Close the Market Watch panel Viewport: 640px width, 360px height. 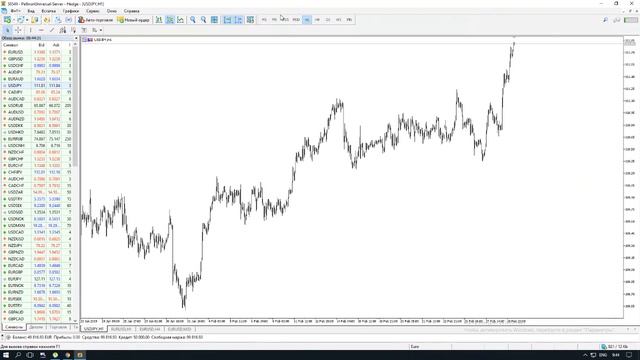[76, 38]
